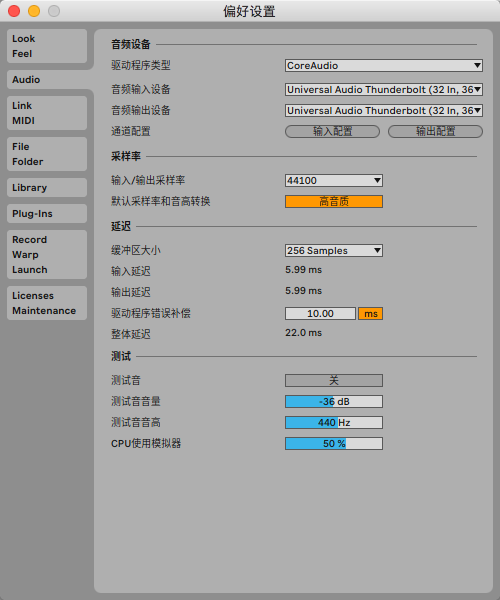500x600 pixels.
Task: Open the Licenses Maintenance tab
Action: click(x=47, y=303)
